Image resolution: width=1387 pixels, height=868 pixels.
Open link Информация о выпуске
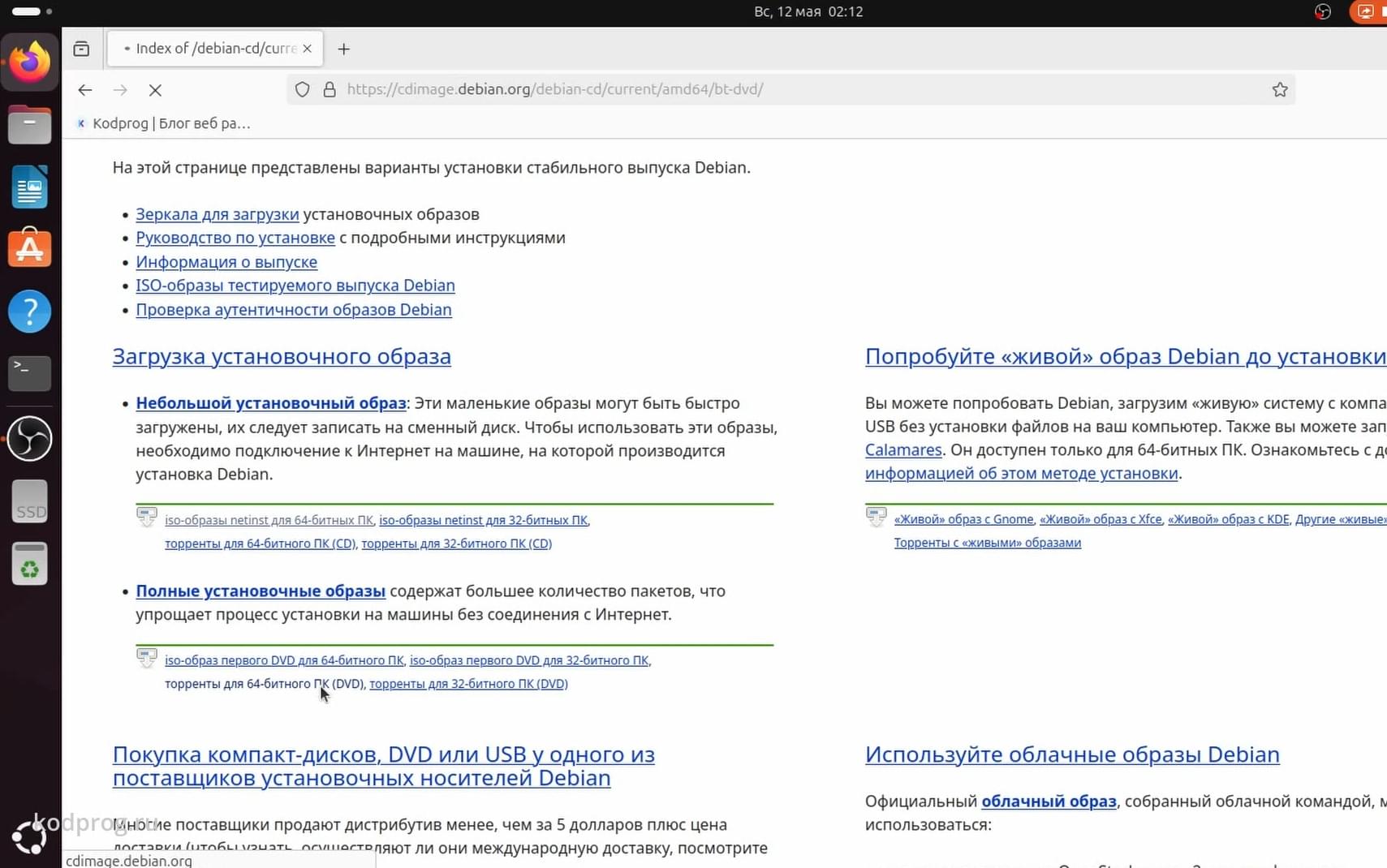click(226, 262)
